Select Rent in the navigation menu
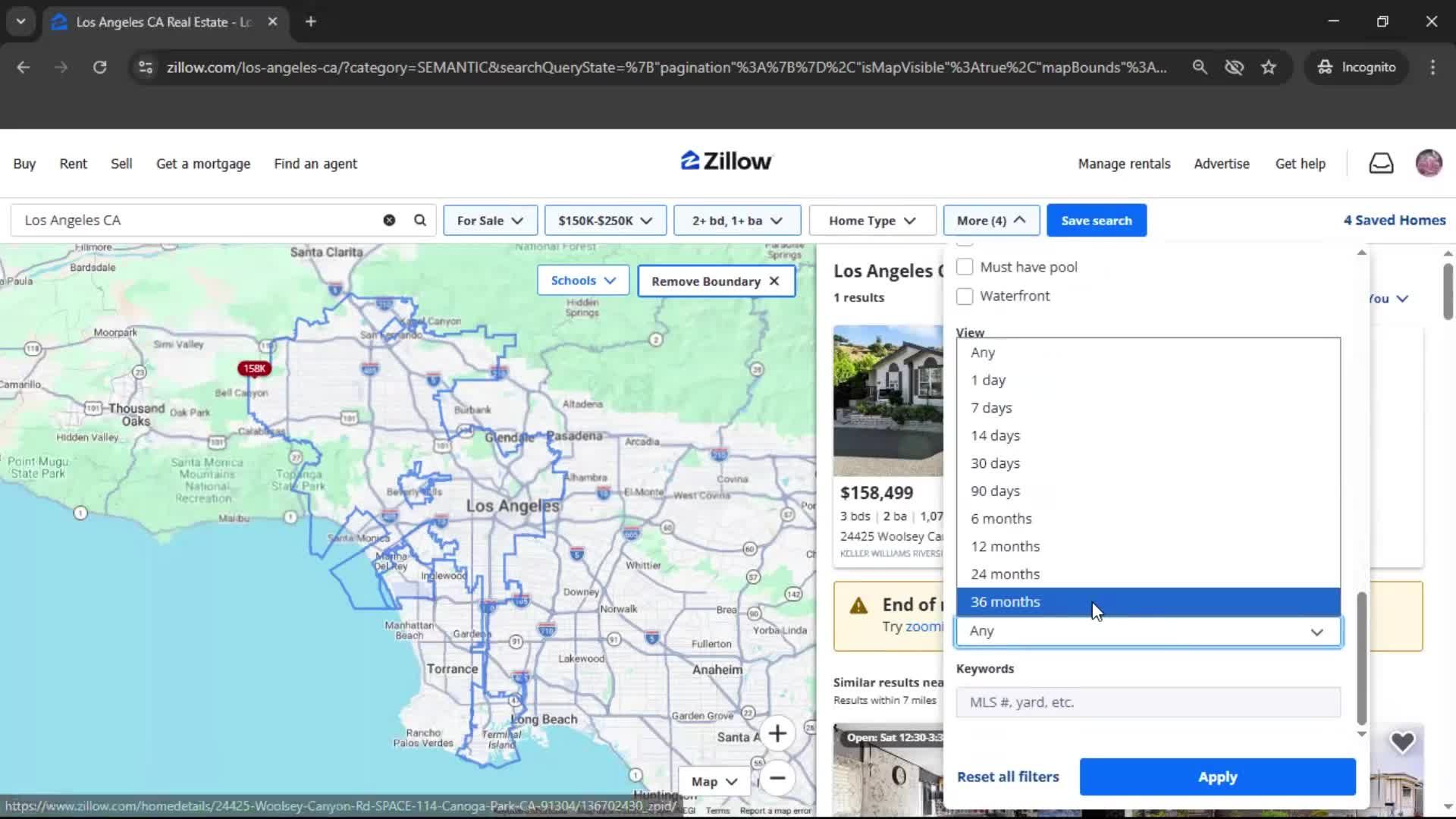Viewport: 1456px width, 819px height. [73, 163]
